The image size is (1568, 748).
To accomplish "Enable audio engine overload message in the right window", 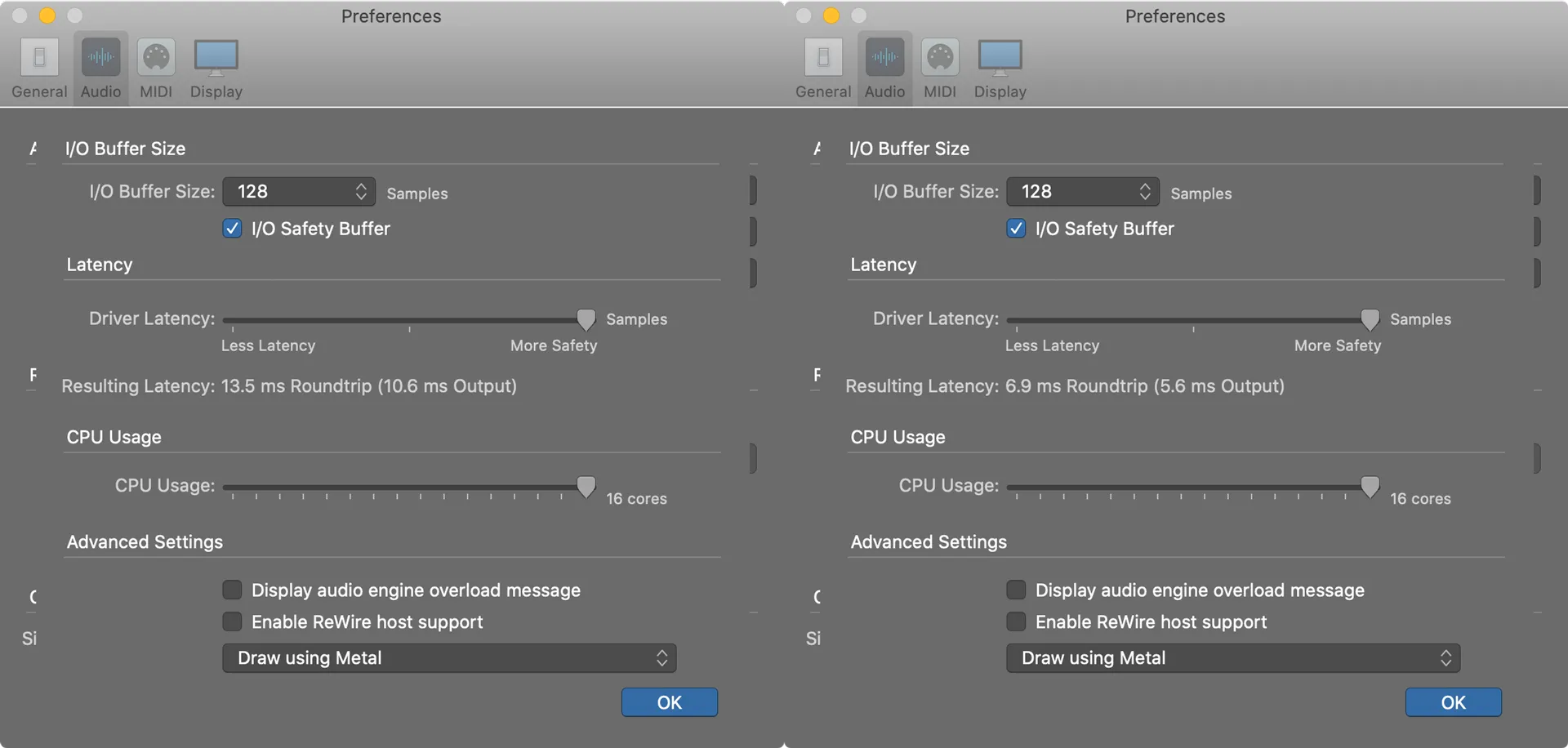I will (x=1016, y=590).
